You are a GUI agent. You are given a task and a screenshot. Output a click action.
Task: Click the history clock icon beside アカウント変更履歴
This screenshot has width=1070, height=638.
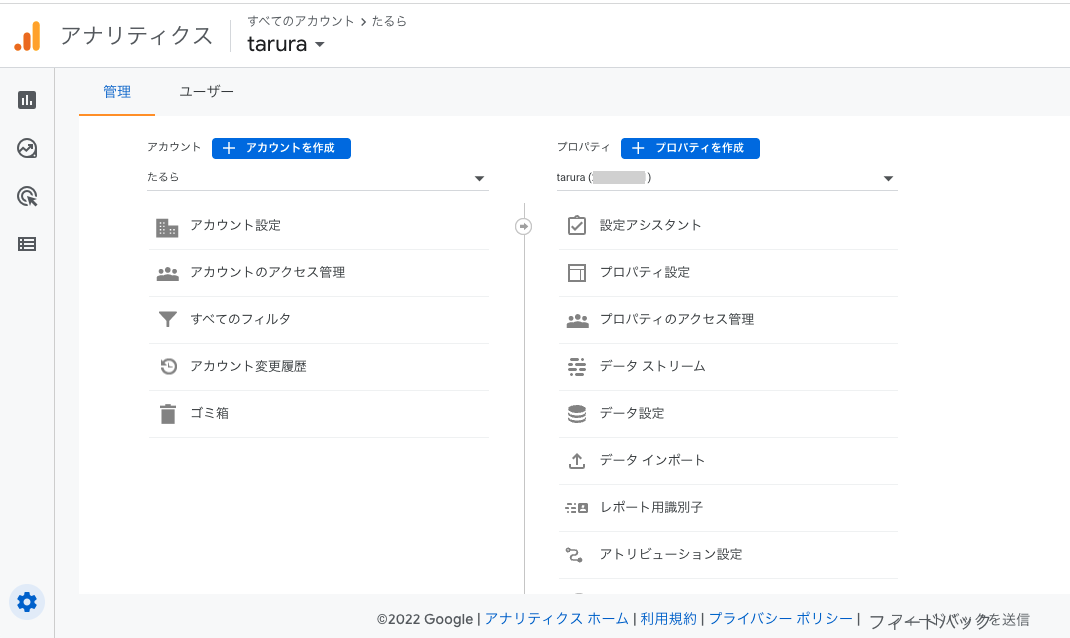pyautogui.click(x=169, y=366)
